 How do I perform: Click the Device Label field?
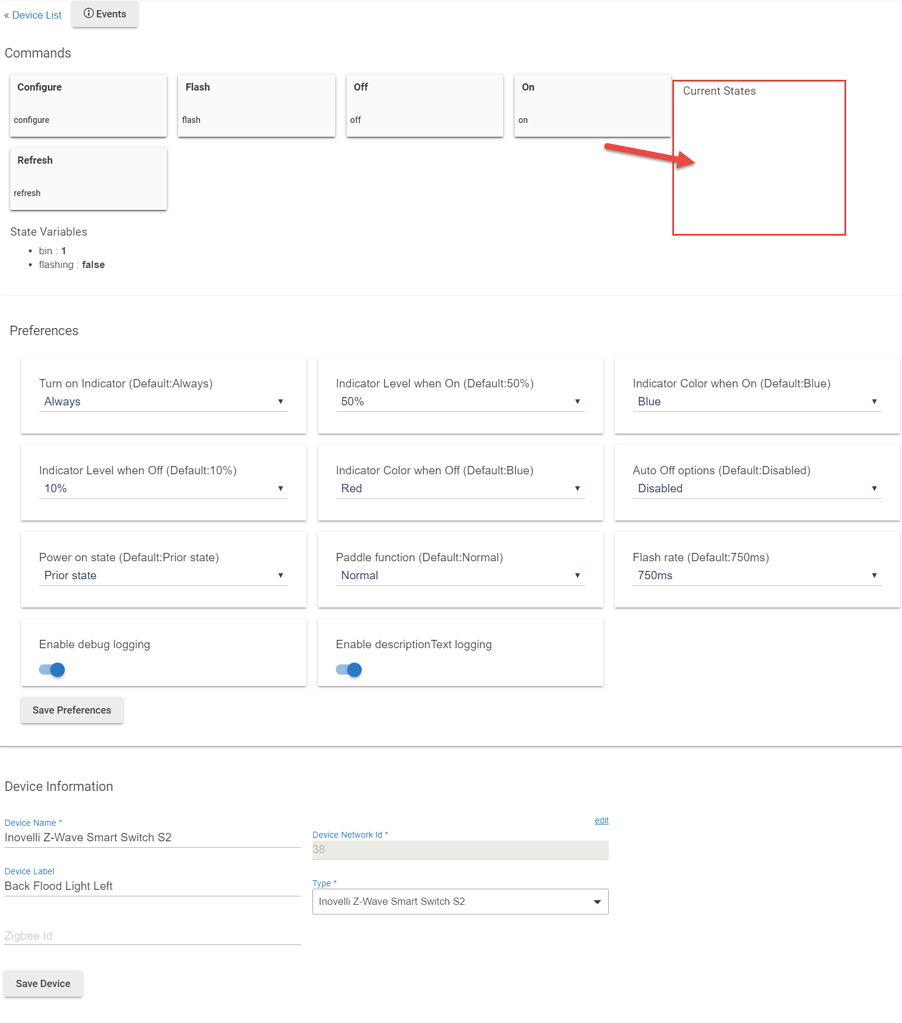coord(152,886)
